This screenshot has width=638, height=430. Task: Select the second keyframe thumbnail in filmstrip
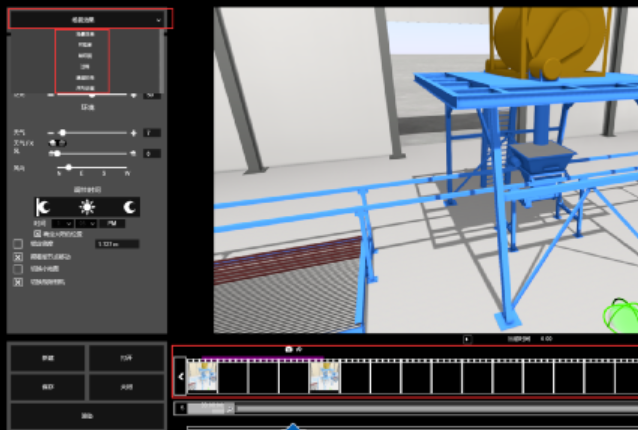pos(324,377)
